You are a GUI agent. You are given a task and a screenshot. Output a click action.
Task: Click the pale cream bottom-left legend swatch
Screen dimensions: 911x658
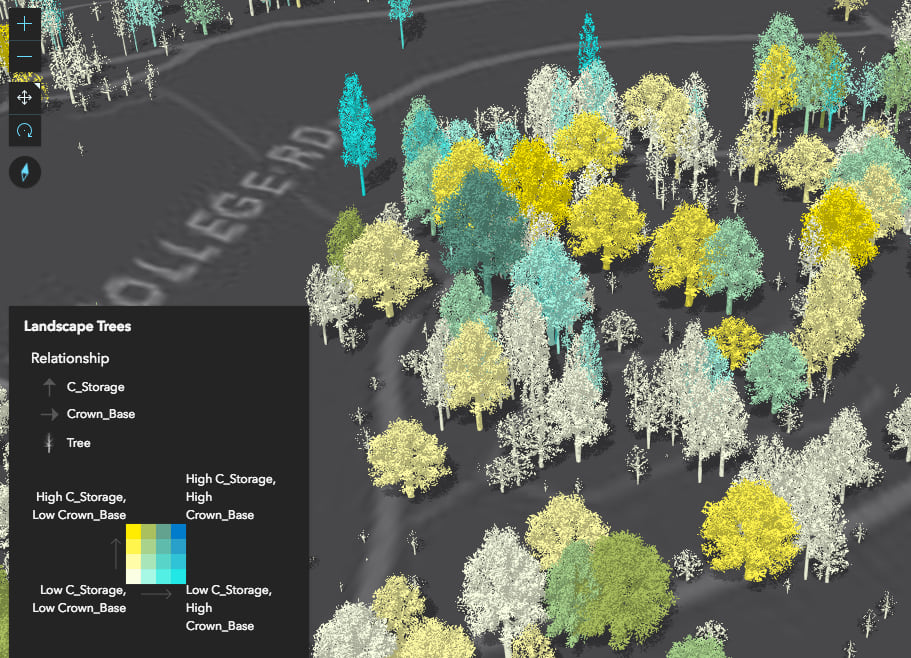134,576
